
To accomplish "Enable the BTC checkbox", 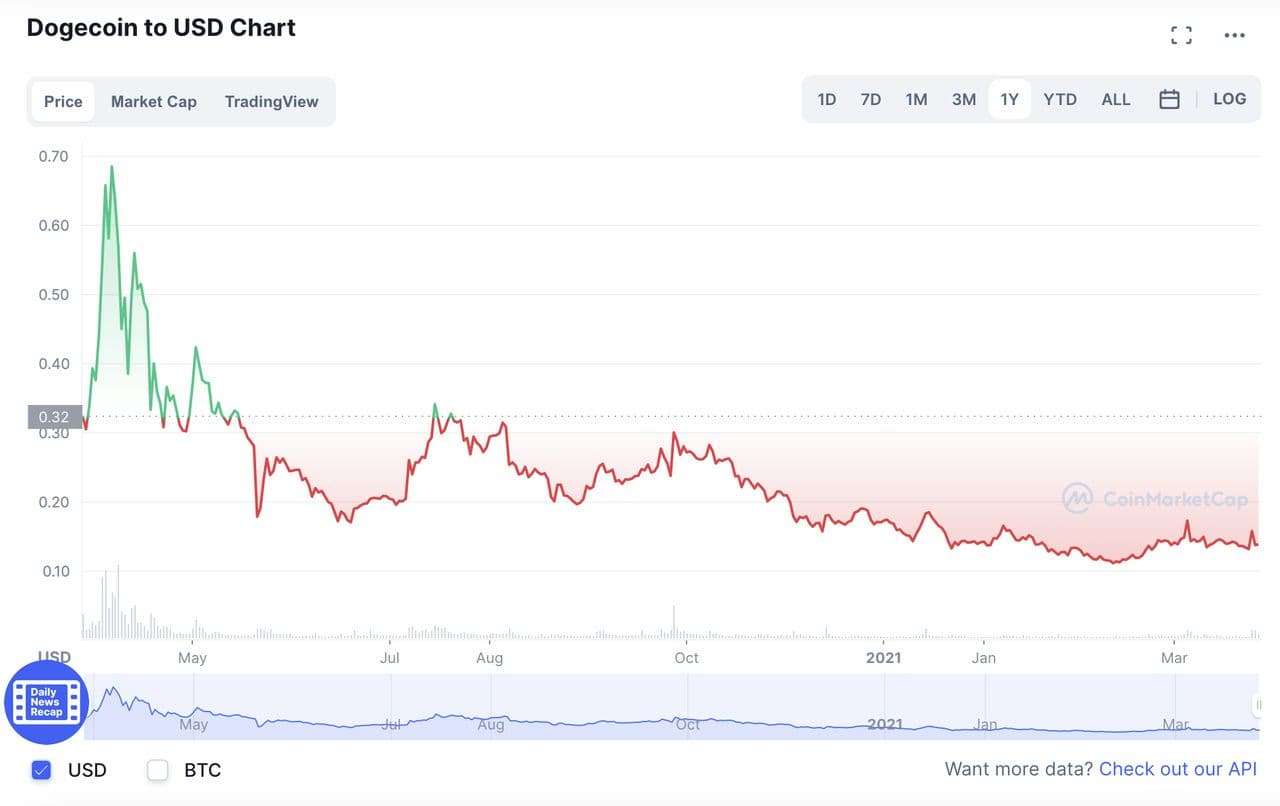I will 158,770.
